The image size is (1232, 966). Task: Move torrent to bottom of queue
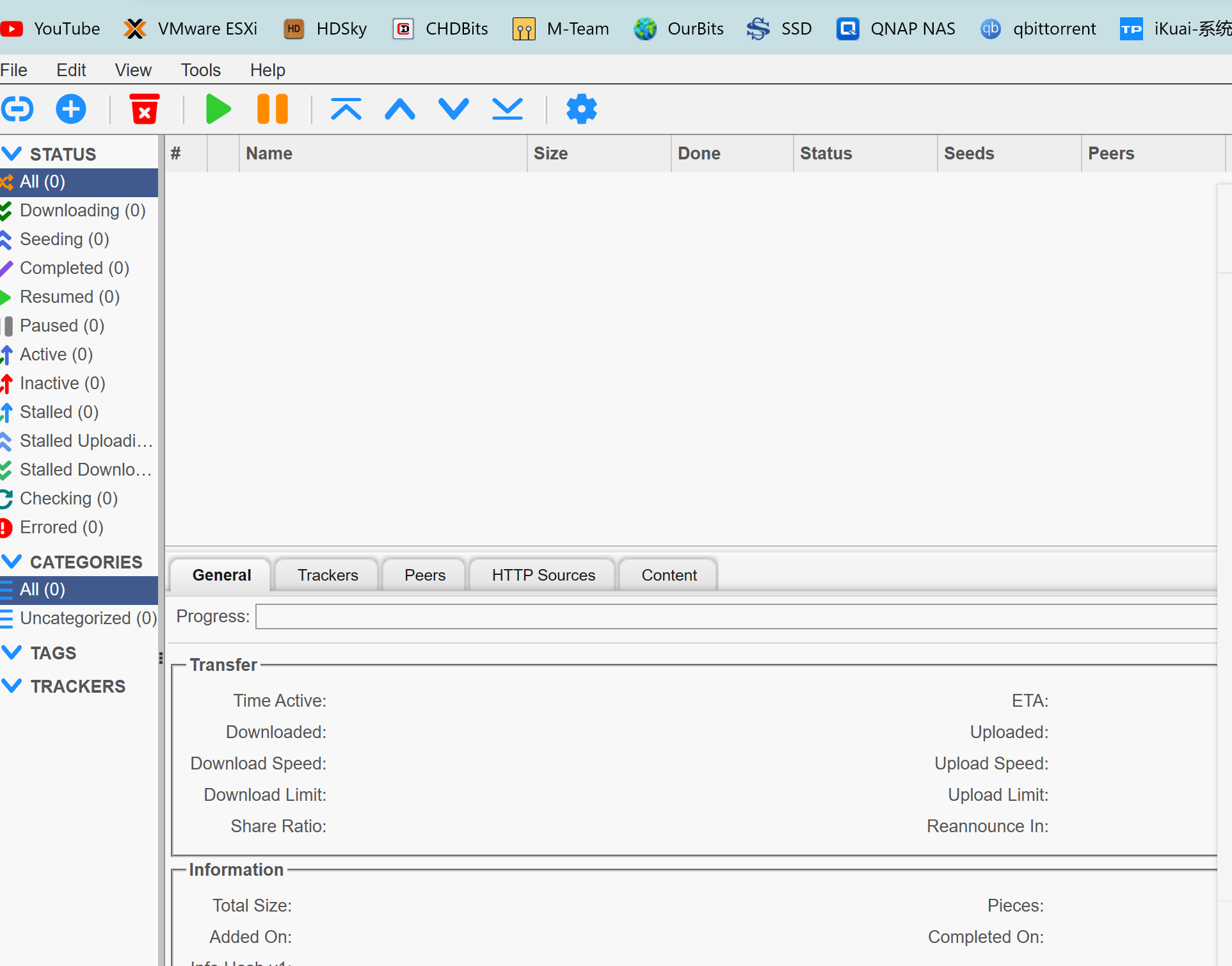click(508, 109)
